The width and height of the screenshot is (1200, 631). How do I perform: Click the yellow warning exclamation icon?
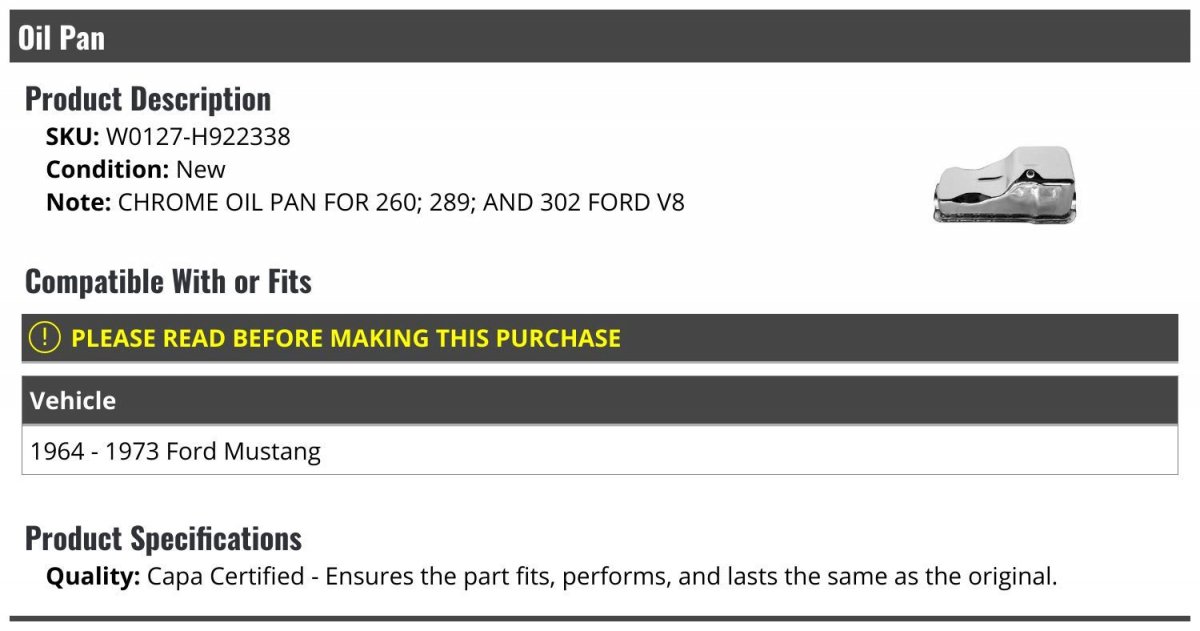pos(45,338)
